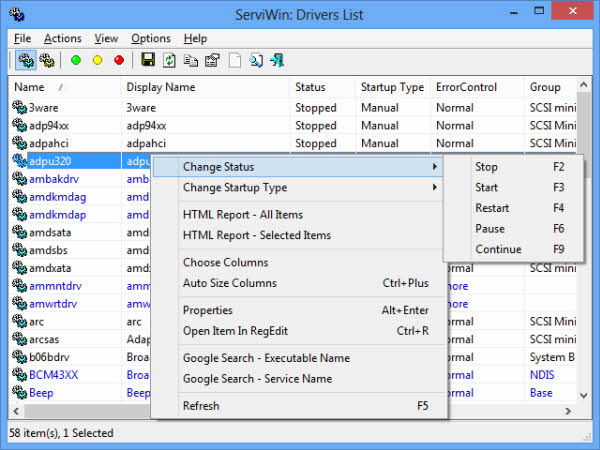Click the copy selected items toolbar icon
Image resolution: width=600 pixels, height=450 pixels.
coord(191,61)
